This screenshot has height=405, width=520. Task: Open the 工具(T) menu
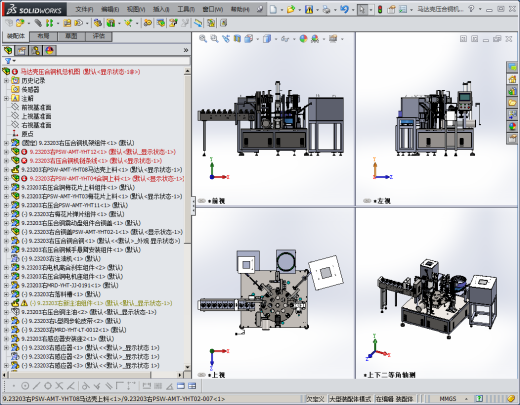pyautogui.click(x=186, y=9)
